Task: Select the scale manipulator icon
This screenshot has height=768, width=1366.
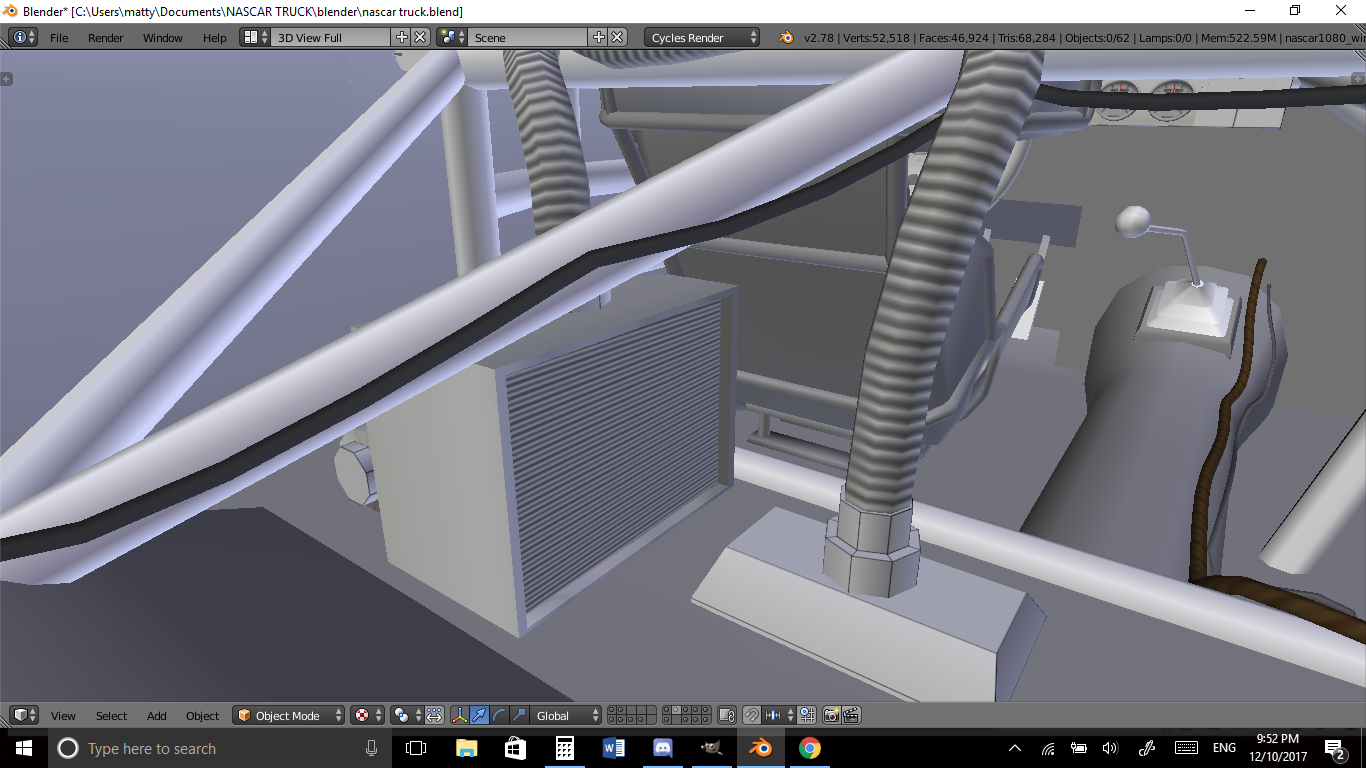Action: click(x=518, y=715)
